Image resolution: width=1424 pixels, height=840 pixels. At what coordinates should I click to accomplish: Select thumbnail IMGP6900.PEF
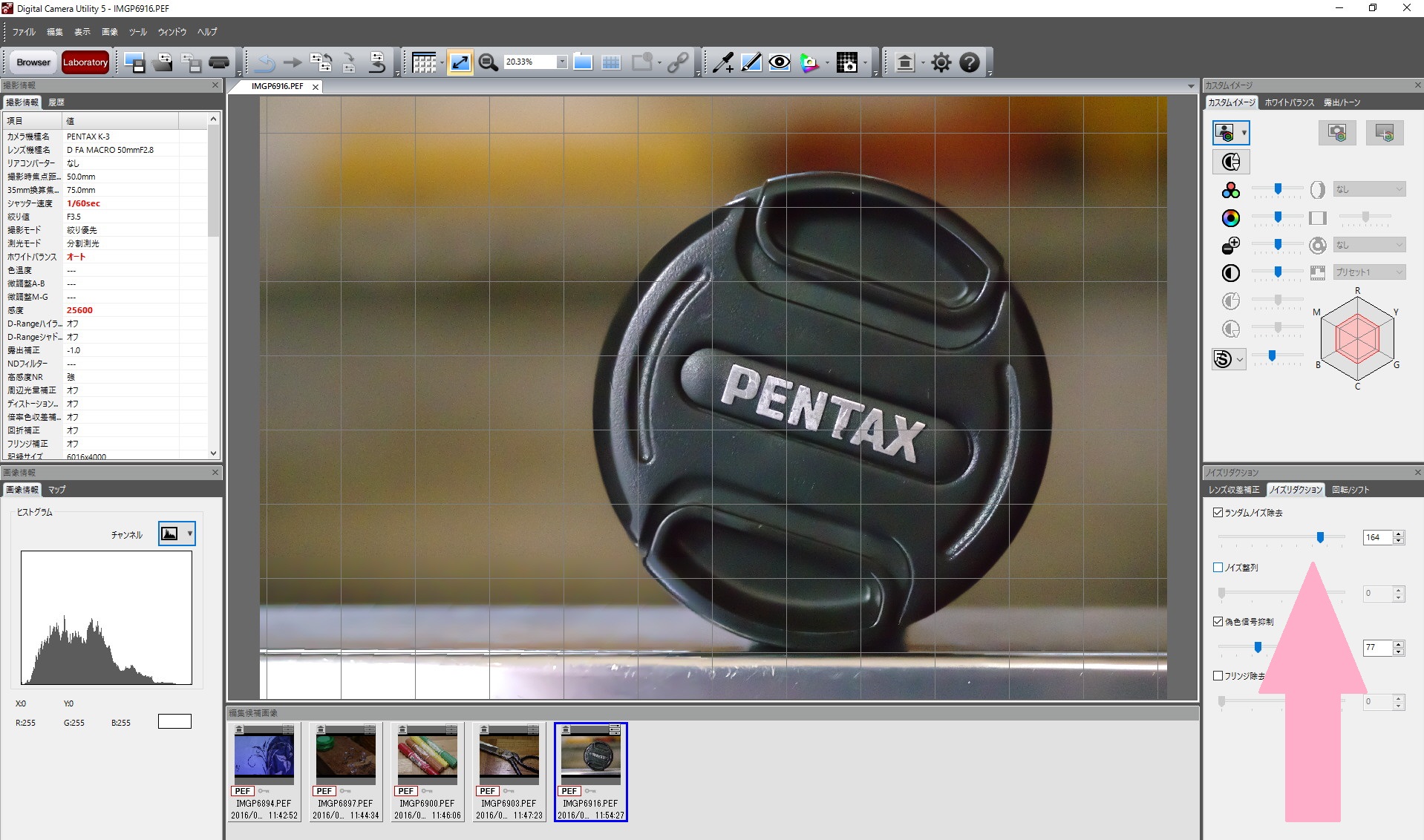pyautogui.click(x=427, y=772)
